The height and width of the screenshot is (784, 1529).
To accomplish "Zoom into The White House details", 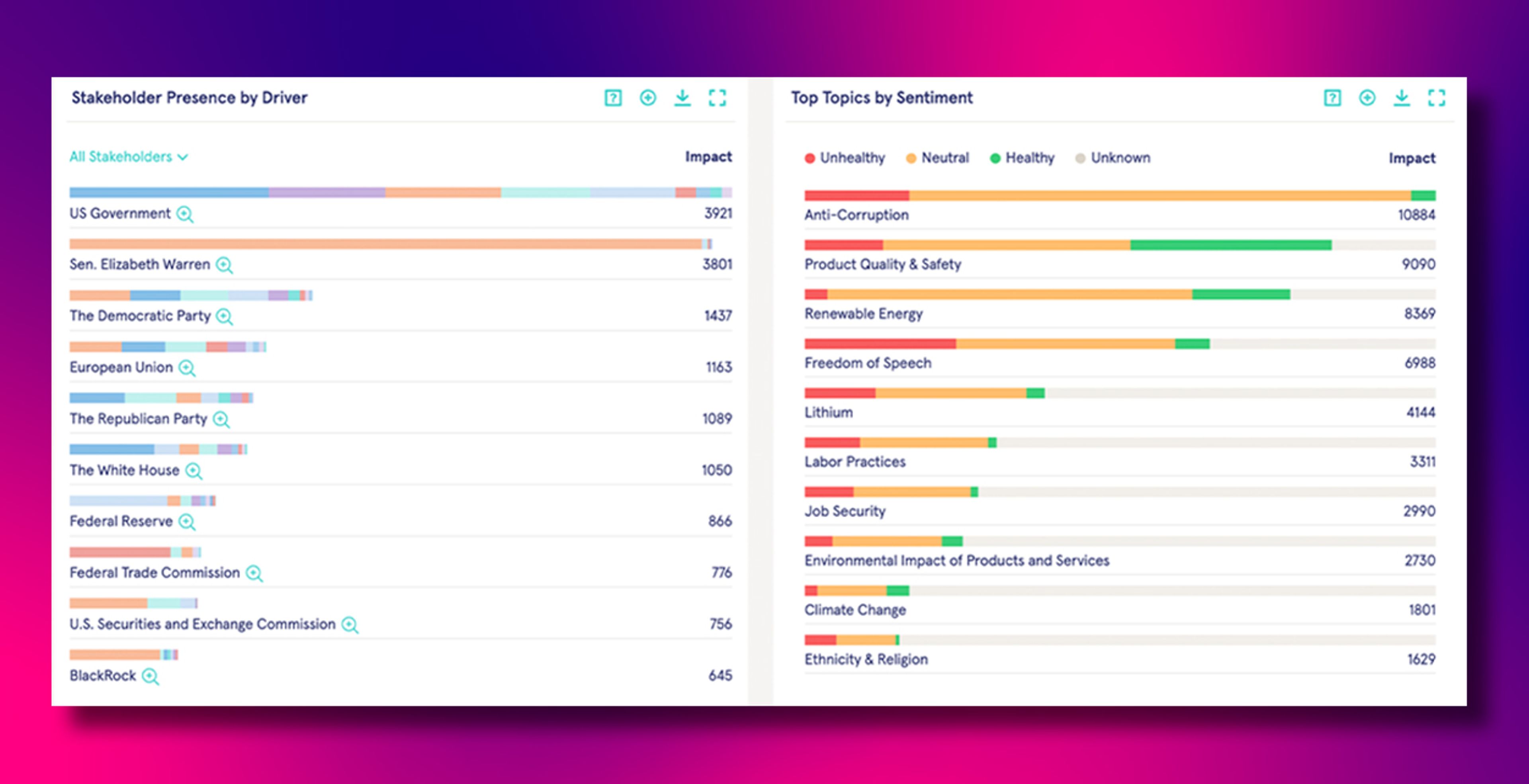I will 194,471.
